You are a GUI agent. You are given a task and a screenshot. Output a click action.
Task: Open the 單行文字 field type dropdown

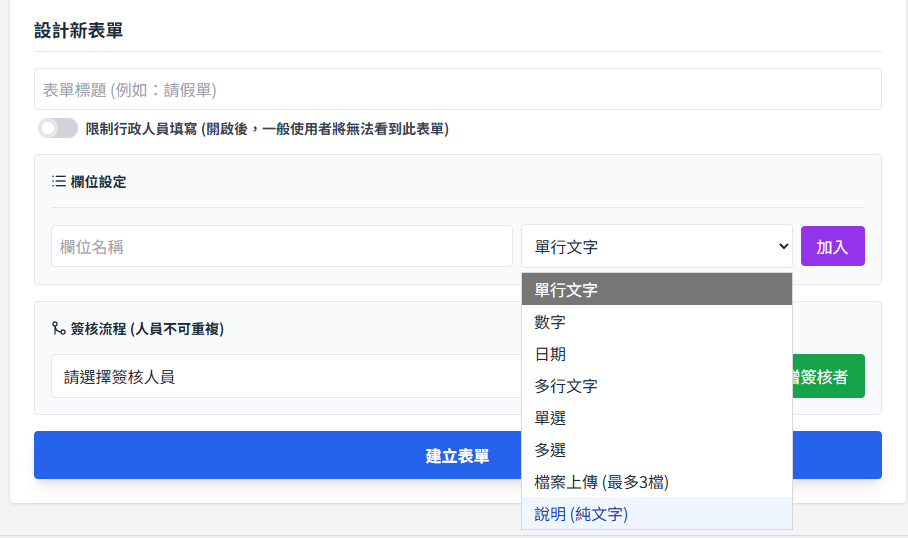pyautogui.click(x=656, y=247)
